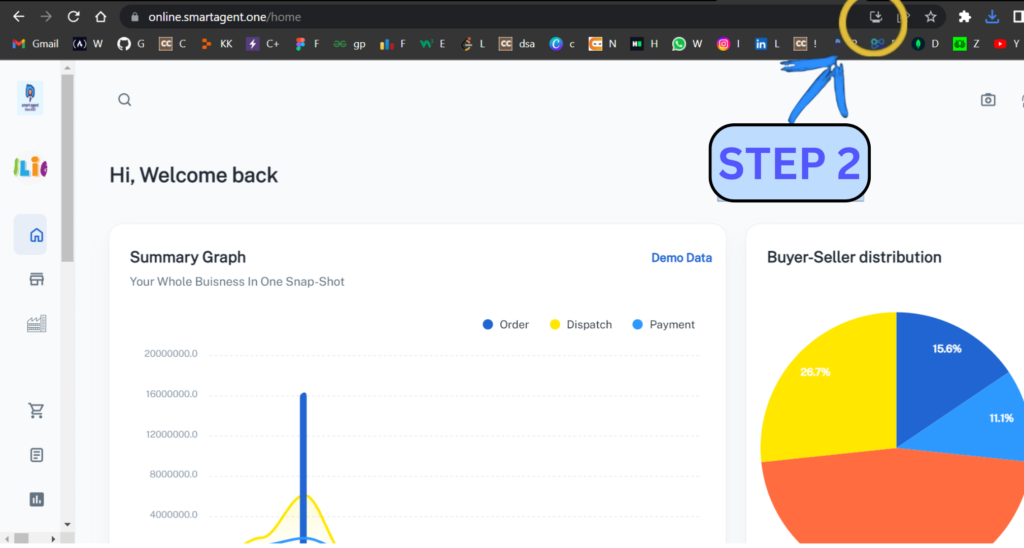Open the Figma bookmark

pos(307,44)
